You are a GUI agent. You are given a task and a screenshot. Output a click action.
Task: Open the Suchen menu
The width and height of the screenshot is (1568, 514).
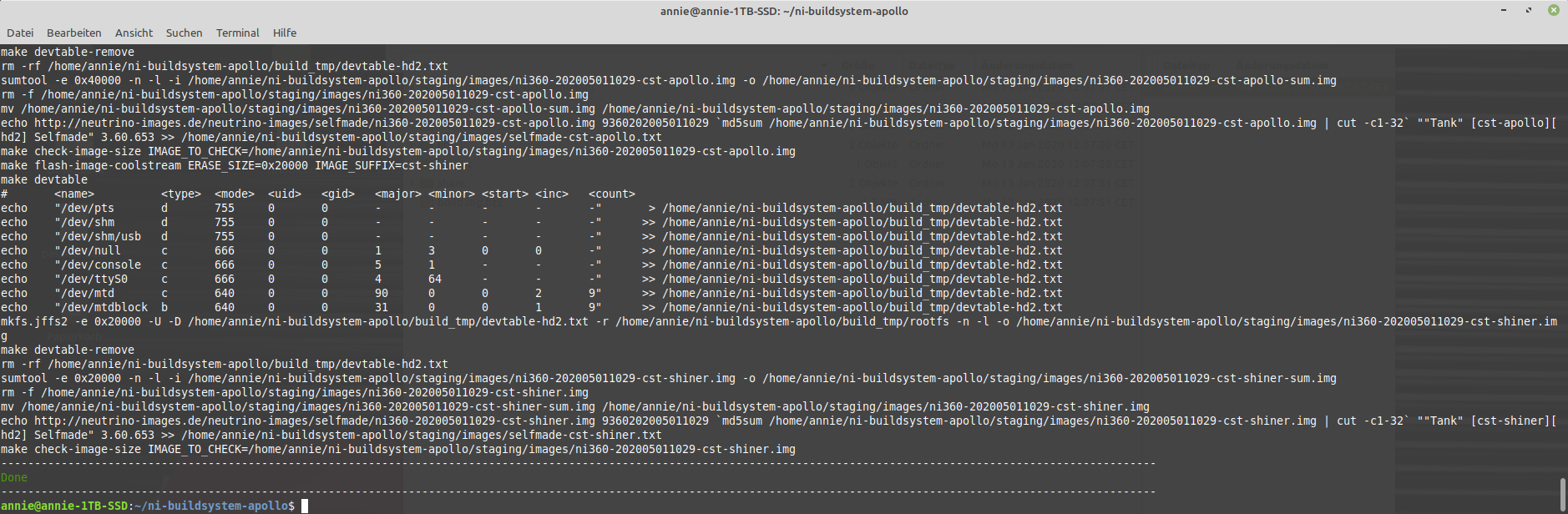(x=184, y=33)
